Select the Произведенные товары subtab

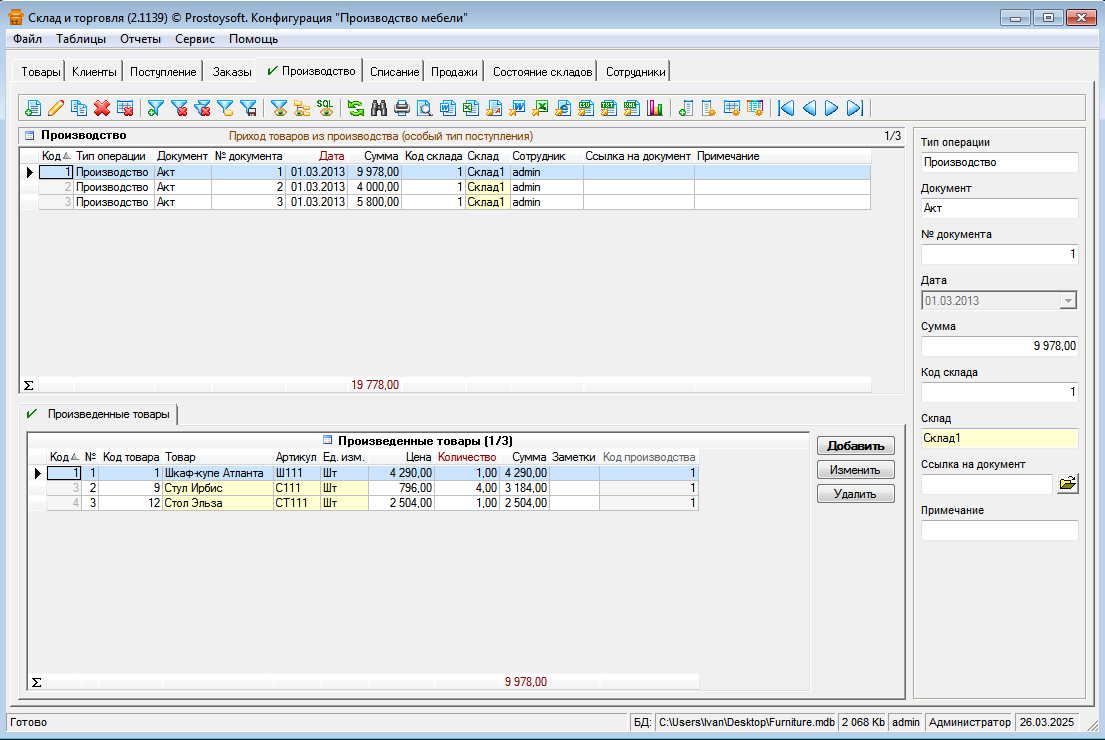click(x=99, y=414)
